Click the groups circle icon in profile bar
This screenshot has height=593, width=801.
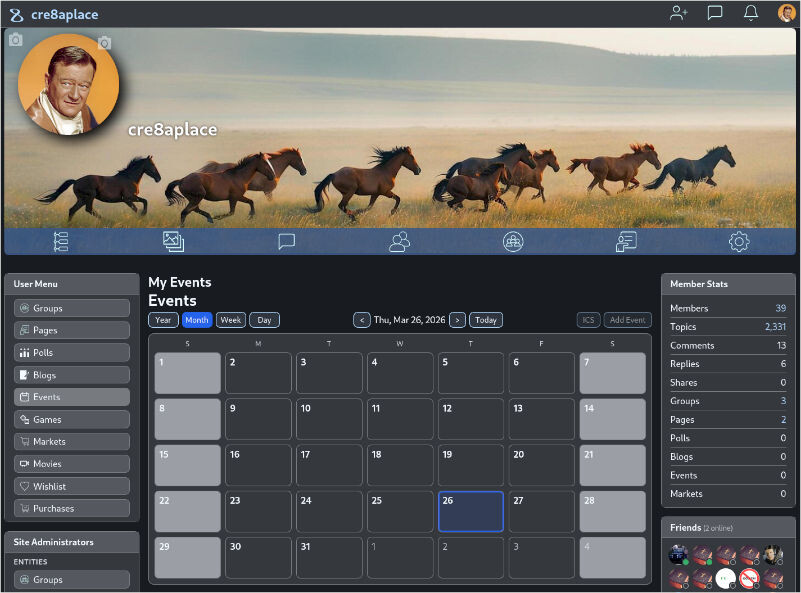(x=513, y=241)
